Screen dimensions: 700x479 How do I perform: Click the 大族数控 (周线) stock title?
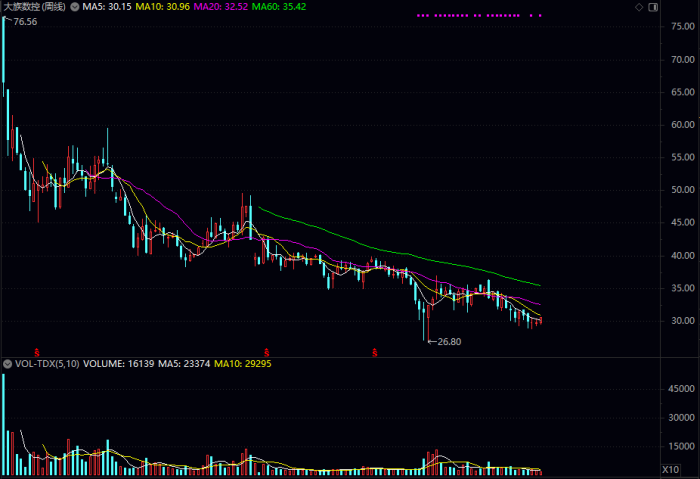pos(34,7)
